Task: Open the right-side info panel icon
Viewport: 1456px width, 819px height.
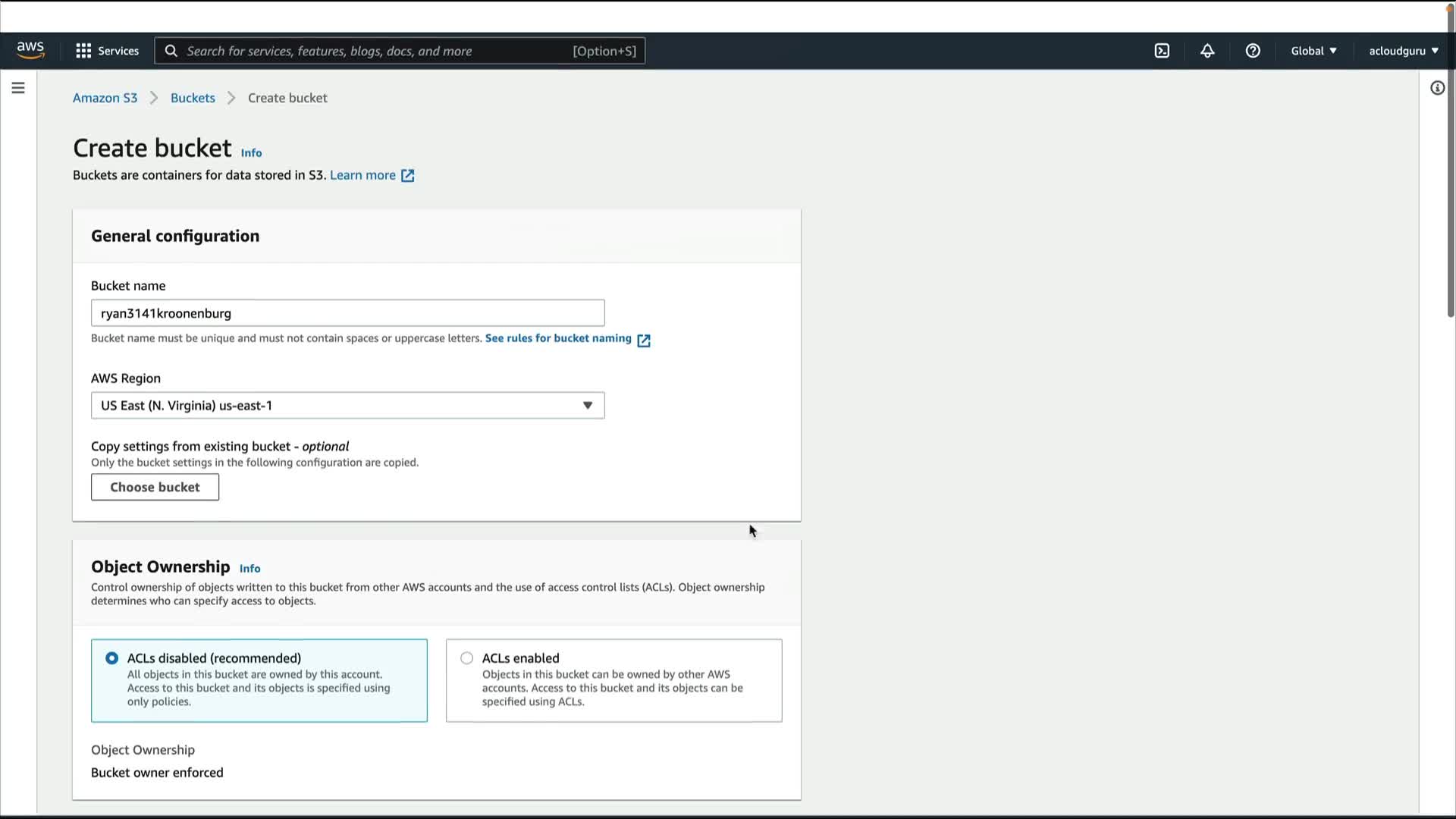Action: [x=1437, y=88]
